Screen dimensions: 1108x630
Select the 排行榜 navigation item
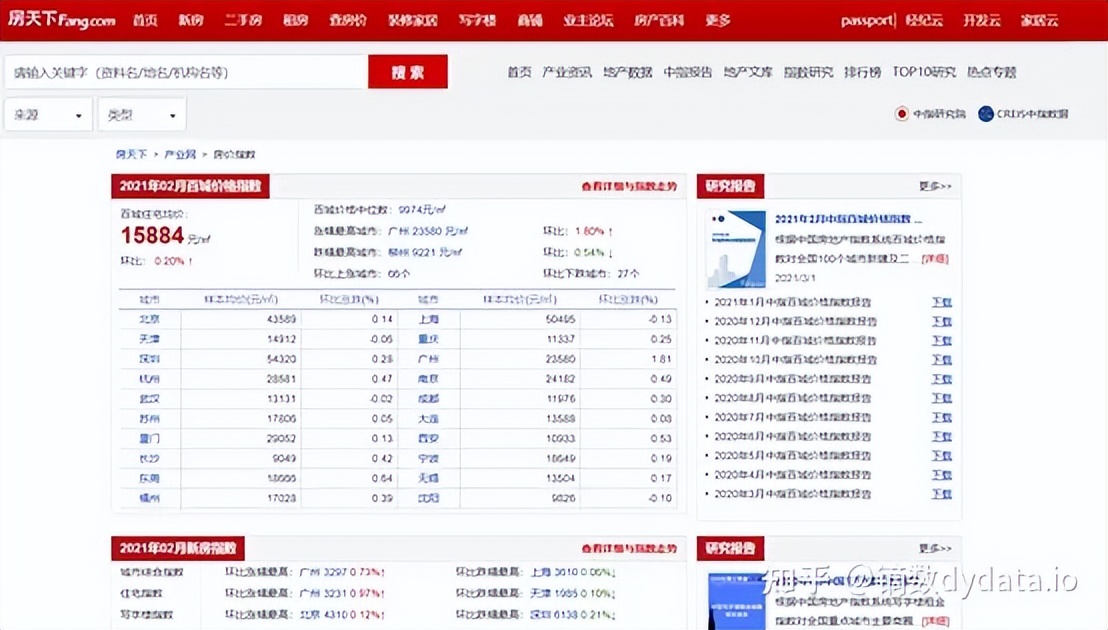click(x=862, y=72)
